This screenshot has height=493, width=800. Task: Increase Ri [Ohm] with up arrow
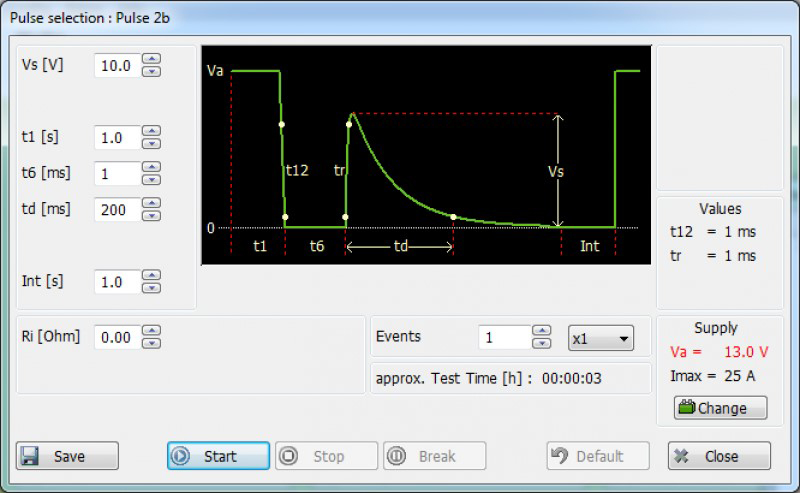(x=152, y=331)
